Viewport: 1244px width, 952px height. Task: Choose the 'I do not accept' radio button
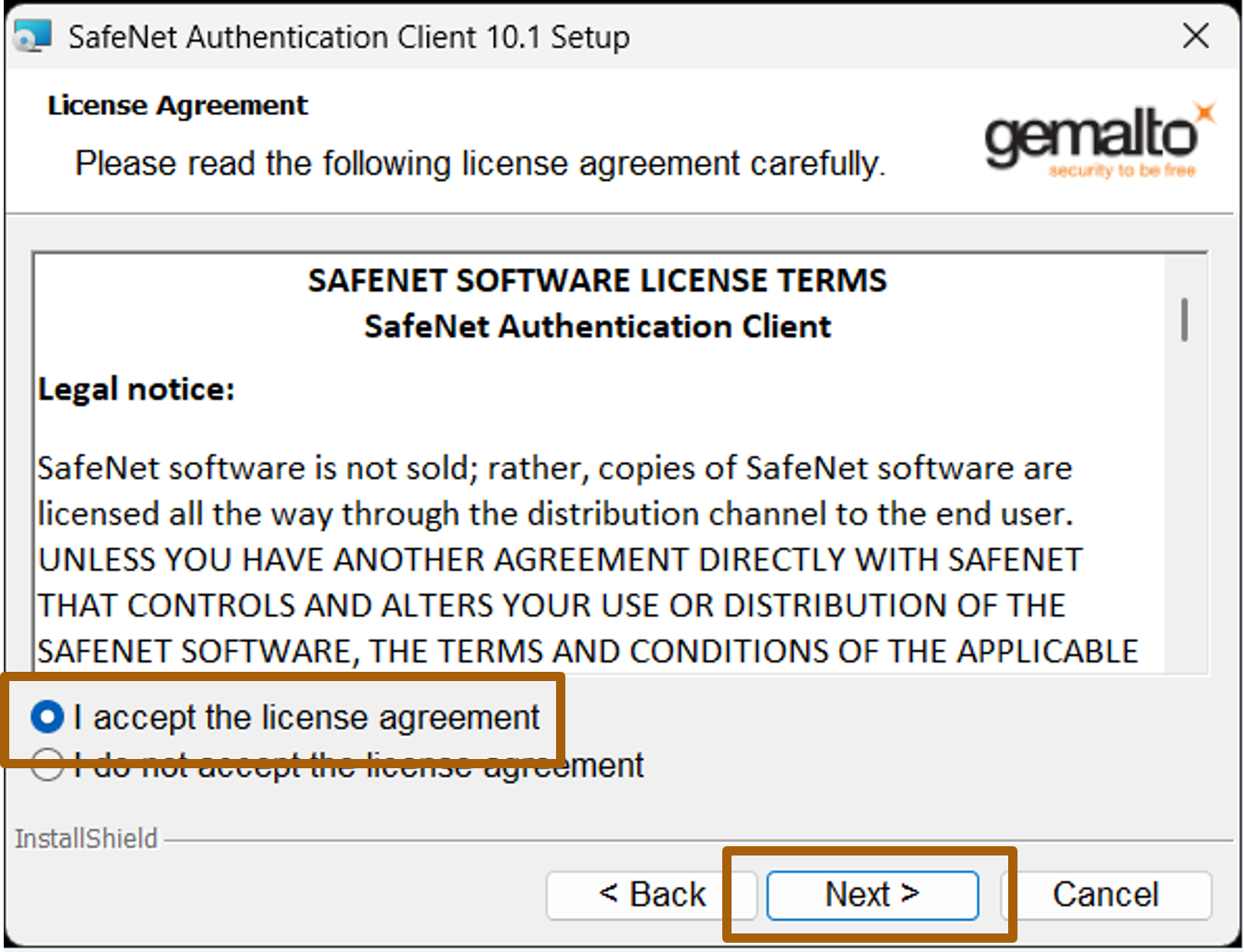tap(47, 765)
